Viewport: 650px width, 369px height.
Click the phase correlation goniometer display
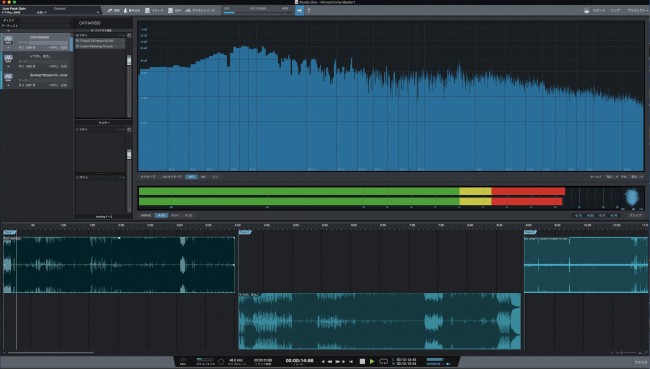[632, 197]
